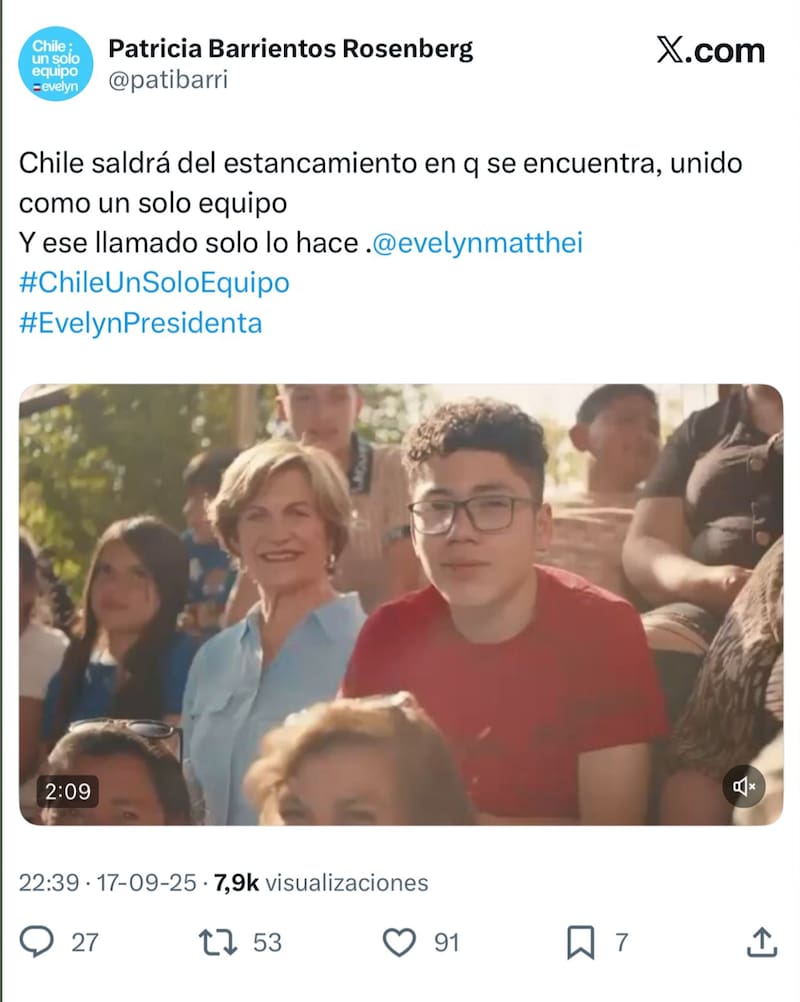Click the 22:39 · 17-09-25 timestamp
Screen dimensions: 800x1002
[x=107, y=883]
